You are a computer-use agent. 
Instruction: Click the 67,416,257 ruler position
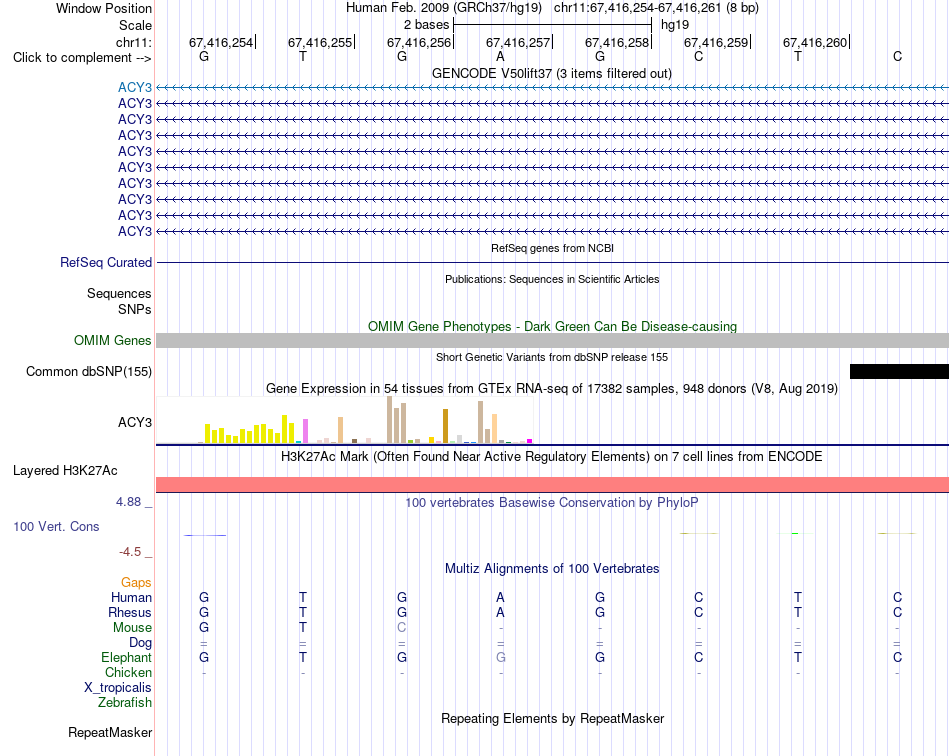pyautogui.click(x=518, y=42)
